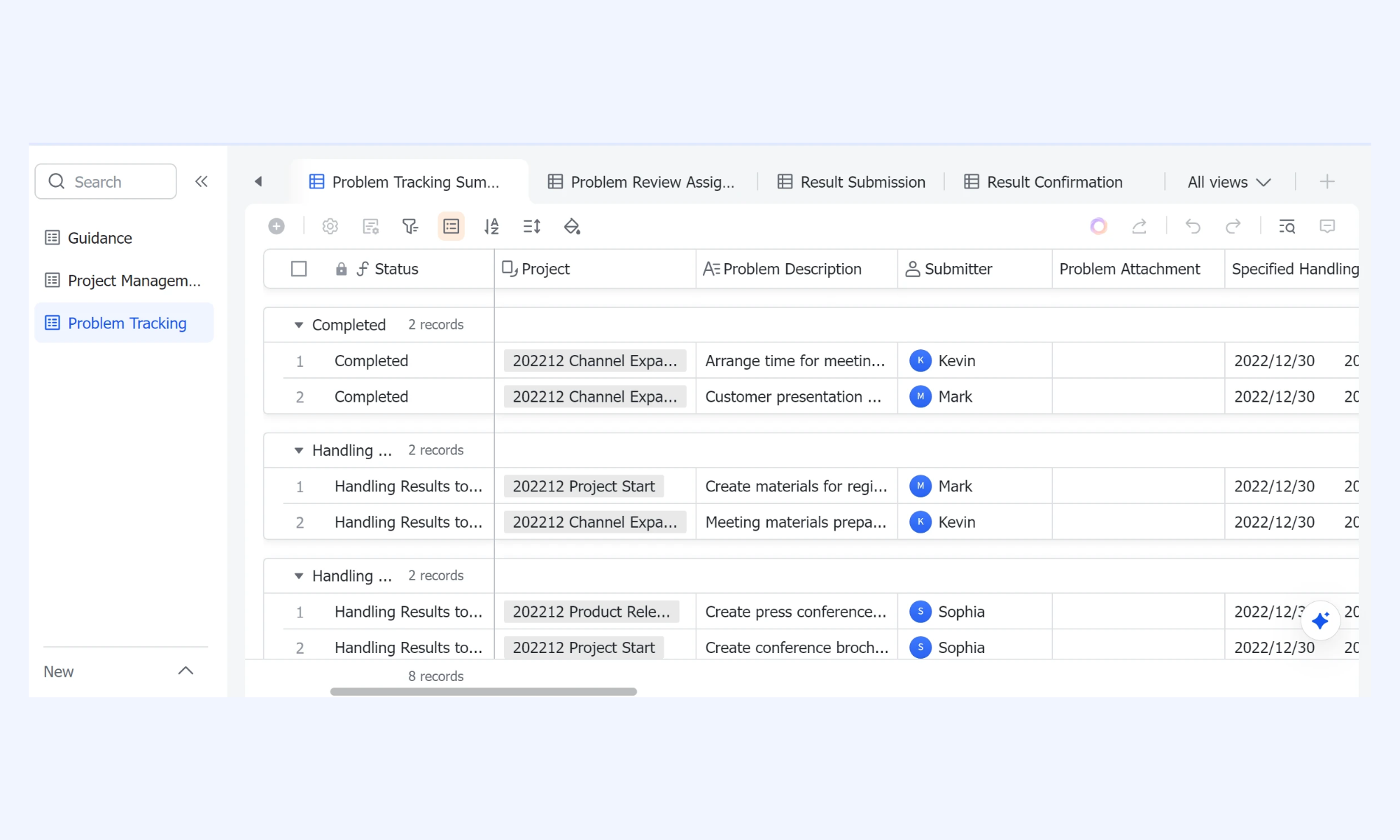Collapse the sidebar with double-chevron icon
This screenshot has height=840, width=1400.
pyautogui.click(x=202, y=182)
